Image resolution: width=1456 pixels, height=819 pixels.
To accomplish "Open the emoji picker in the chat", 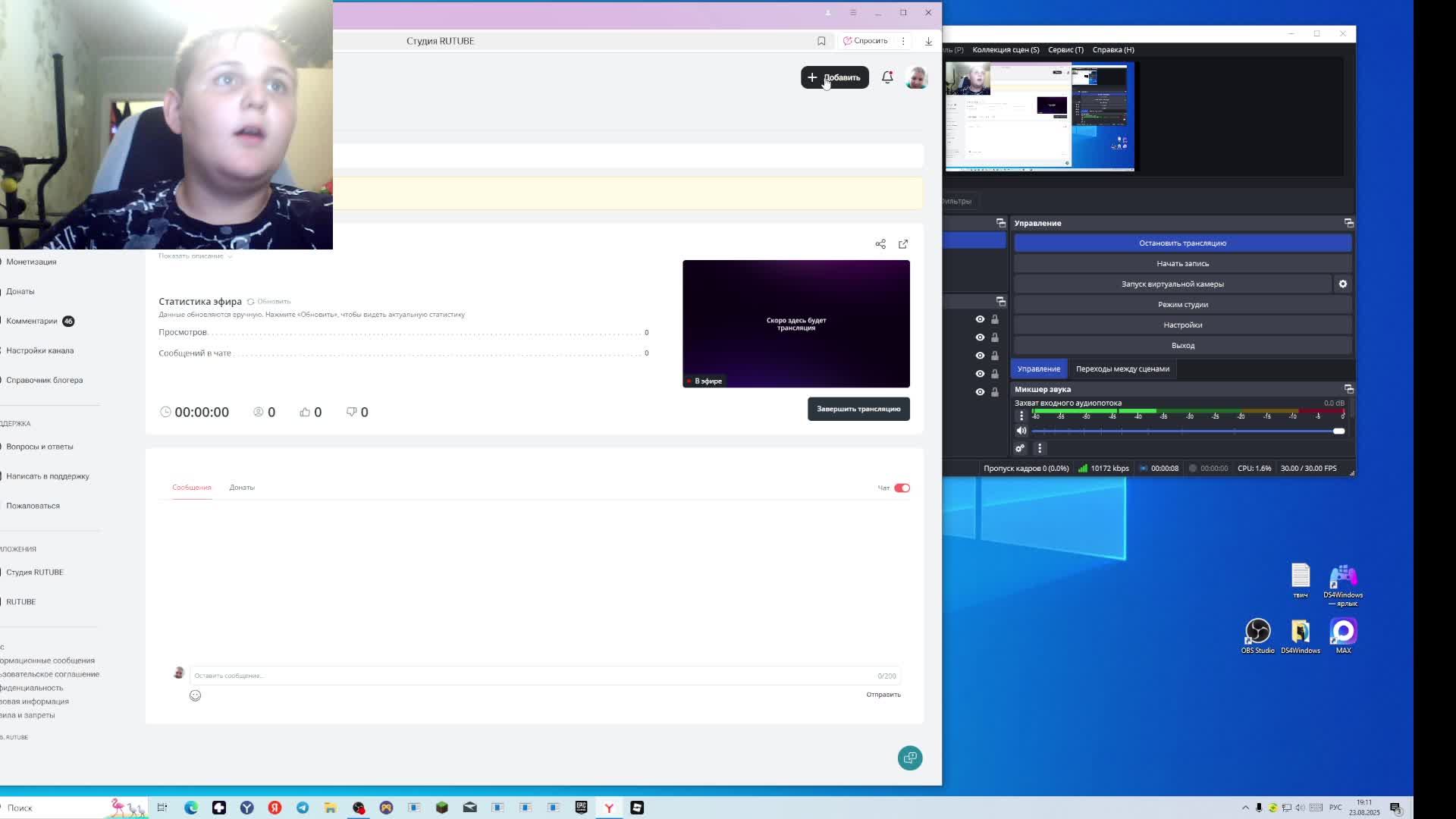I will 195,695.
